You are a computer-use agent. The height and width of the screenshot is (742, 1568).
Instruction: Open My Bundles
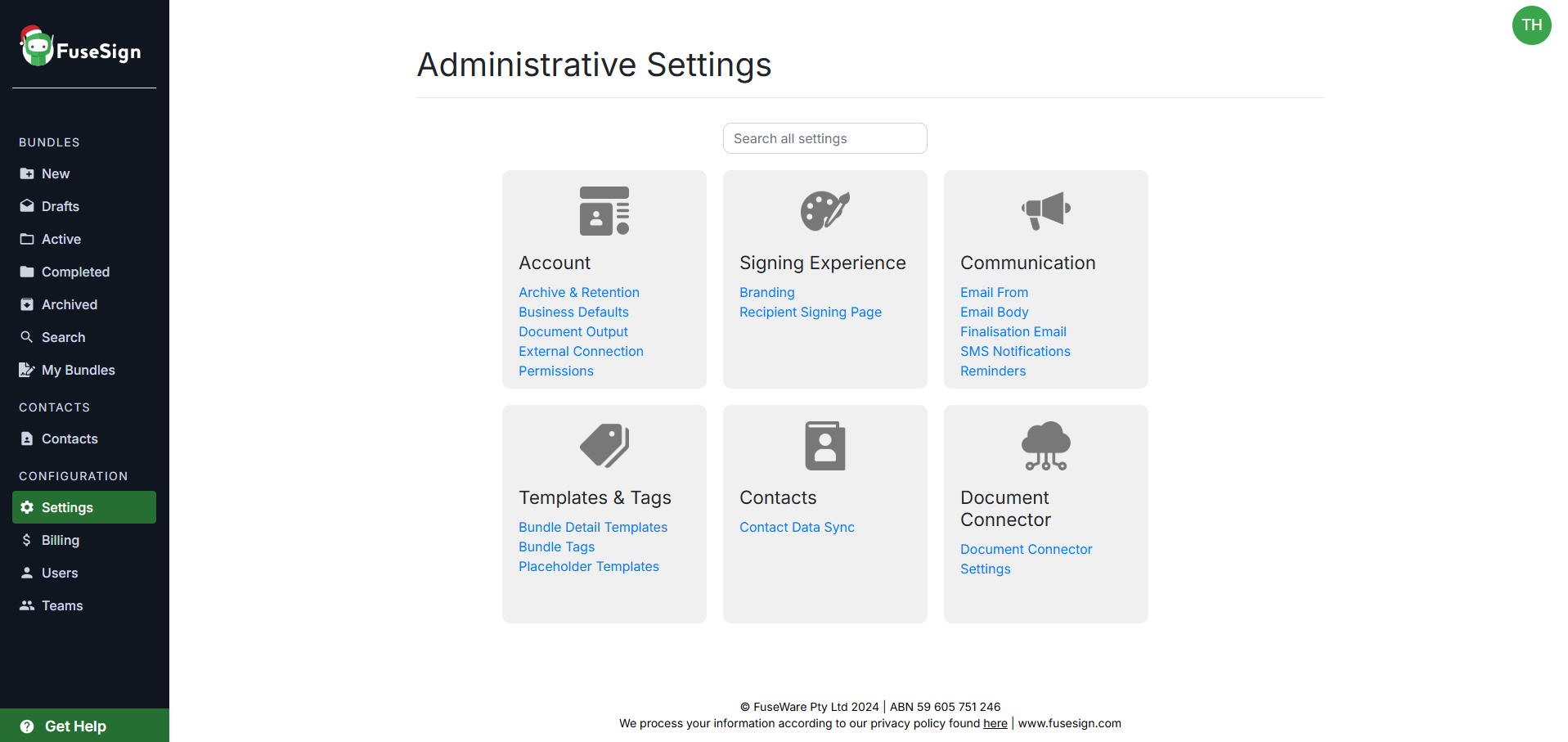click(84, 370)
